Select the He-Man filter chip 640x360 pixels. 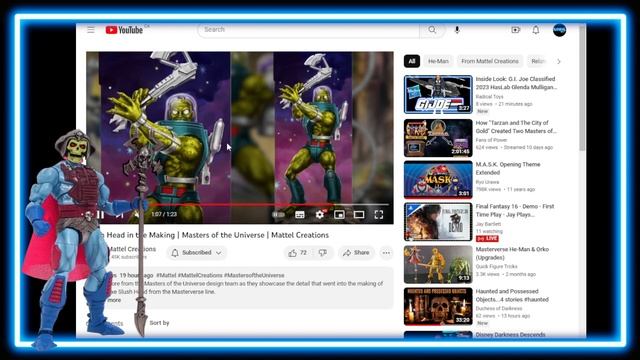(438, 61)
